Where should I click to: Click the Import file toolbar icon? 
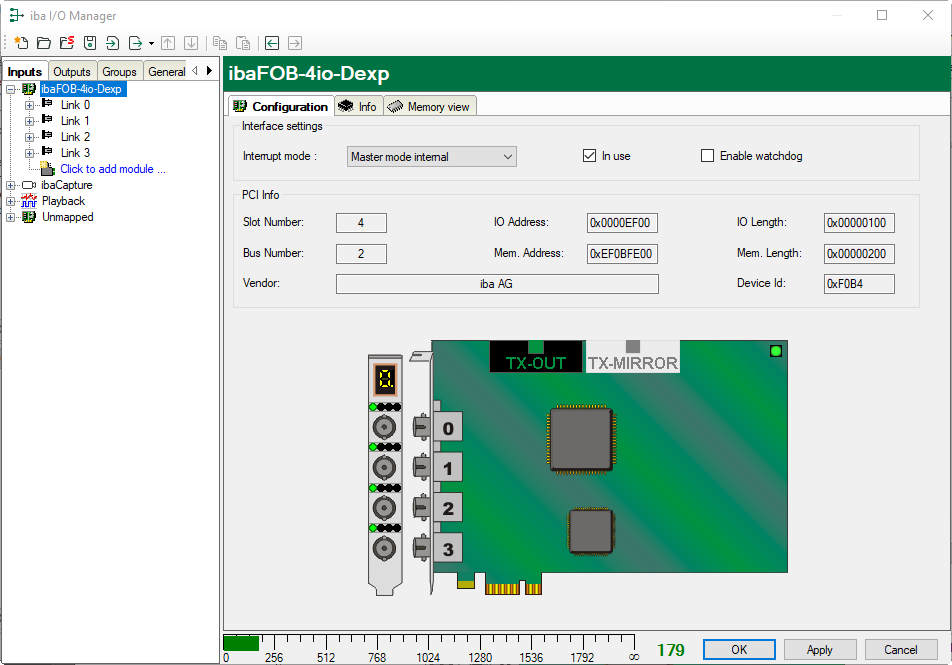point(112,43)
